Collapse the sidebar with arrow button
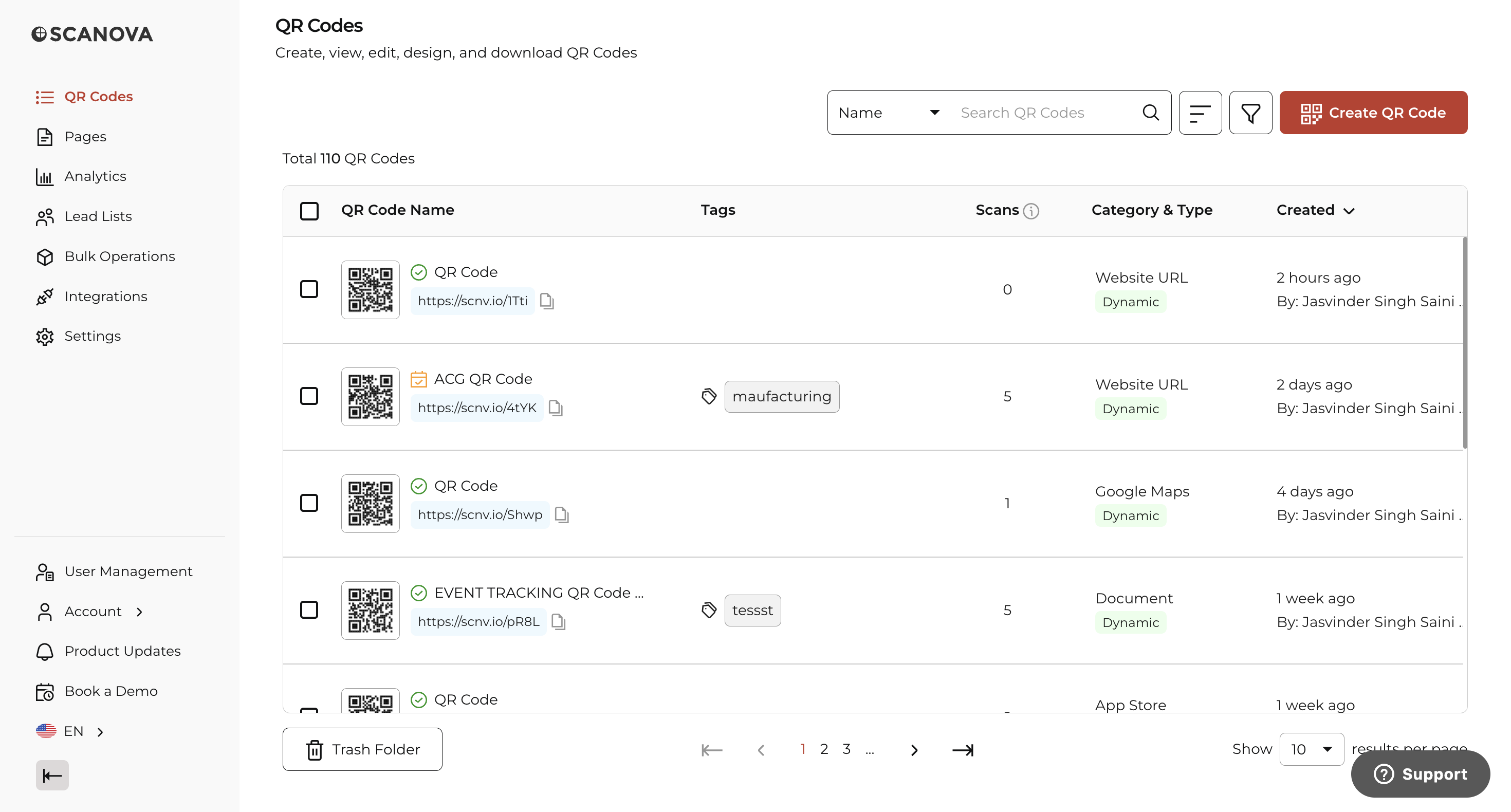This screenshot has height=812, width=1511. click(52, 776)
